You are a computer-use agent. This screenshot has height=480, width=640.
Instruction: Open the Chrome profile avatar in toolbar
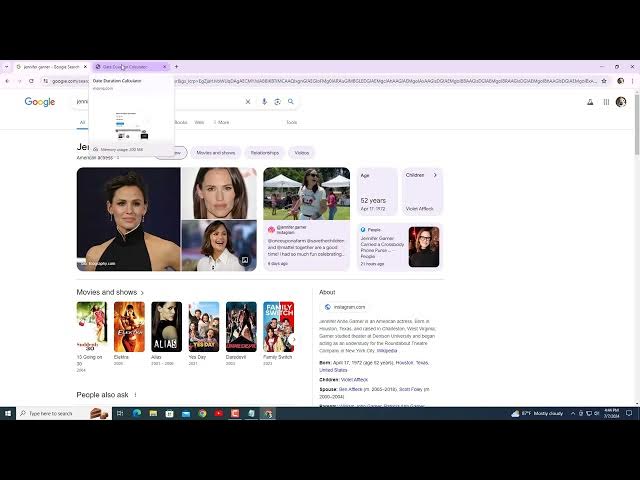click(620, 81)
